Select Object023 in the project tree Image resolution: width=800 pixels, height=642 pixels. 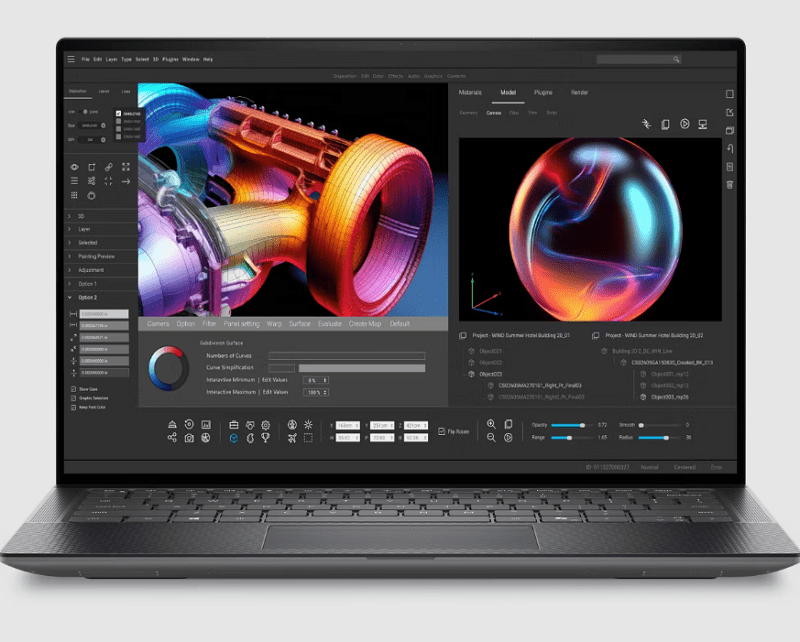pos(490,374)
